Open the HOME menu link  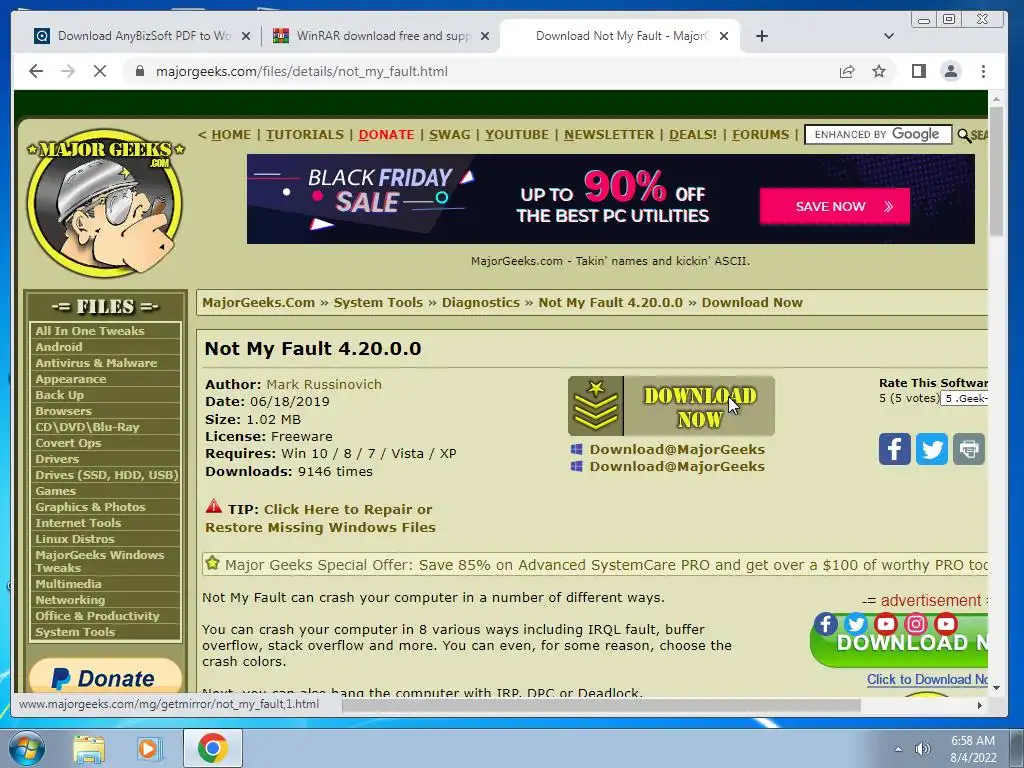pyautogui.click(x=231, y=135)
